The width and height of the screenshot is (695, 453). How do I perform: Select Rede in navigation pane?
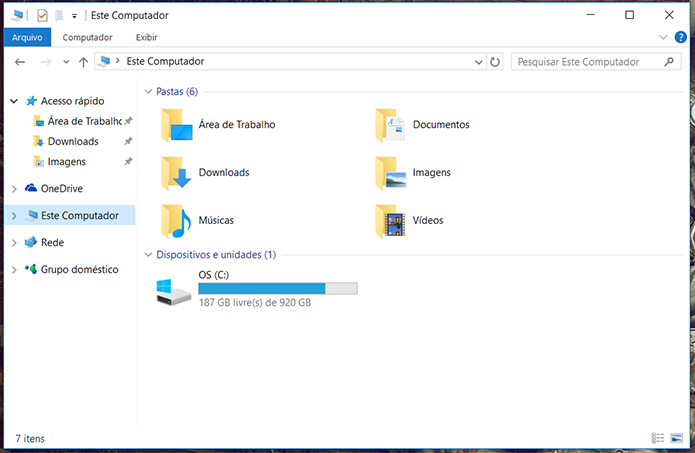(x=52, y=242)
